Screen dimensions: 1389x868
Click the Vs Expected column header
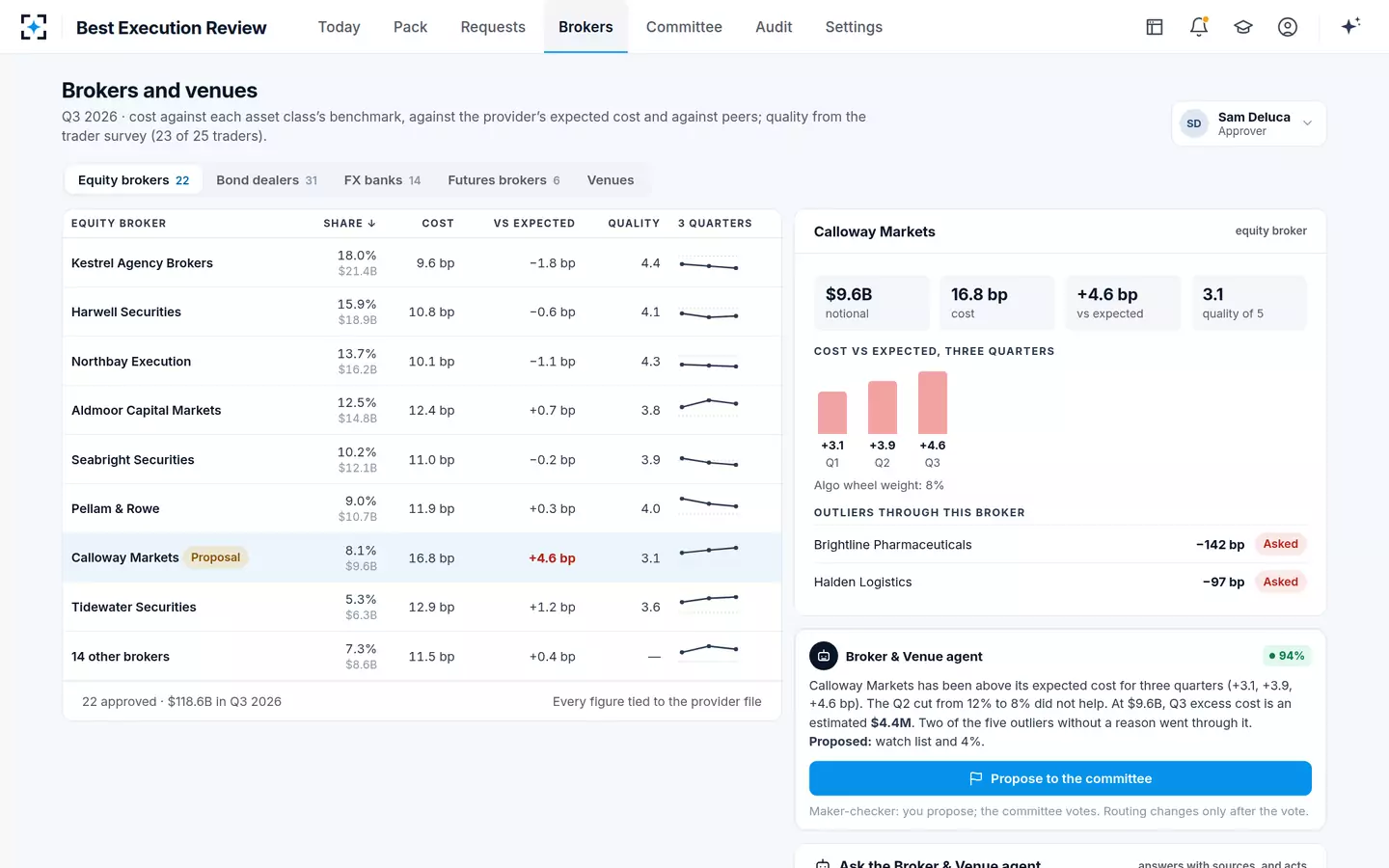[x=534, y=224]
